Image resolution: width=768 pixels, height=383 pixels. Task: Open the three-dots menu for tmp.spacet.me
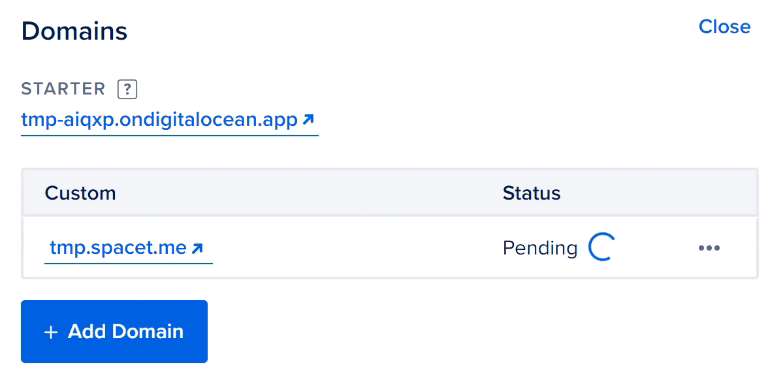coord(709,248)
